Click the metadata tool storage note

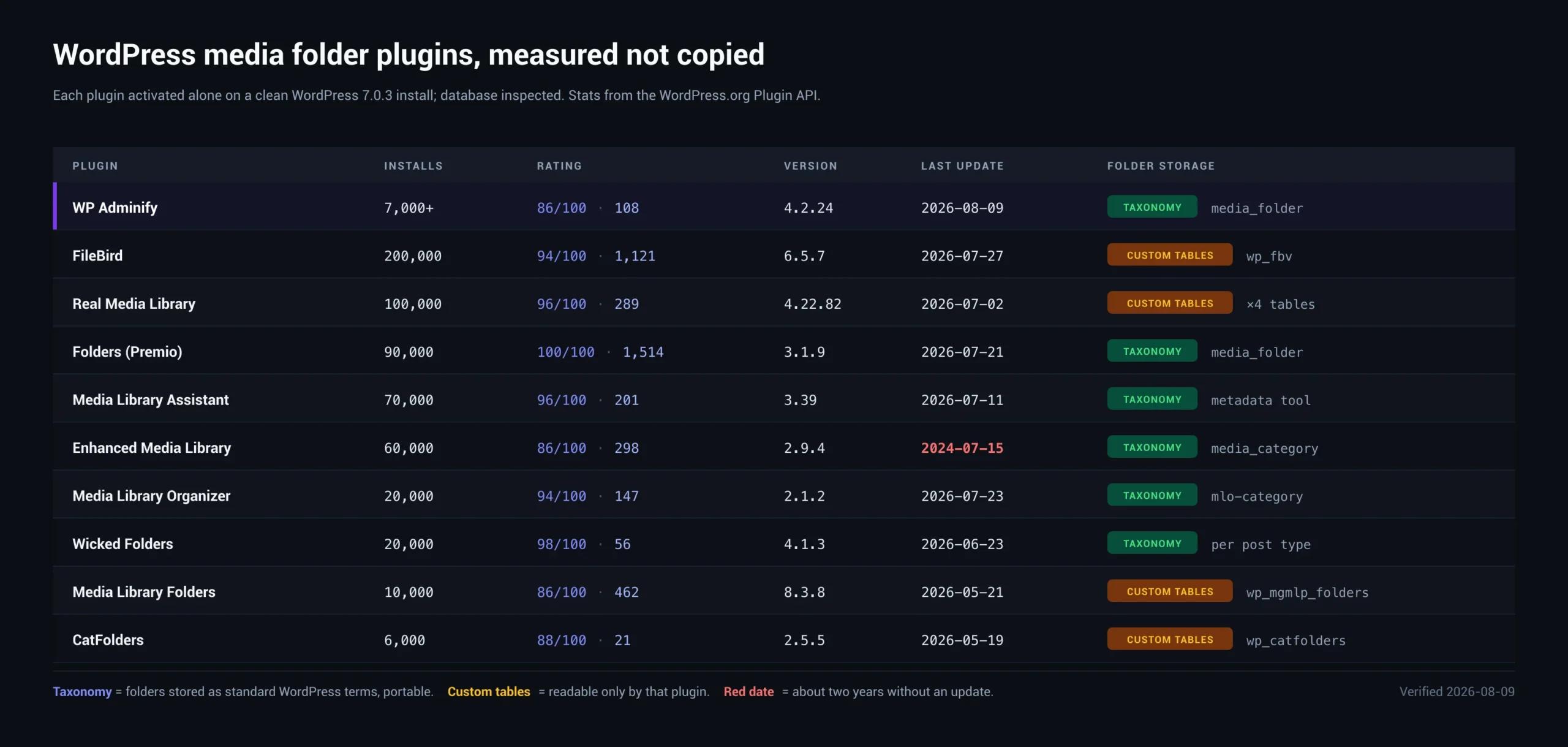pos(1261,401)
